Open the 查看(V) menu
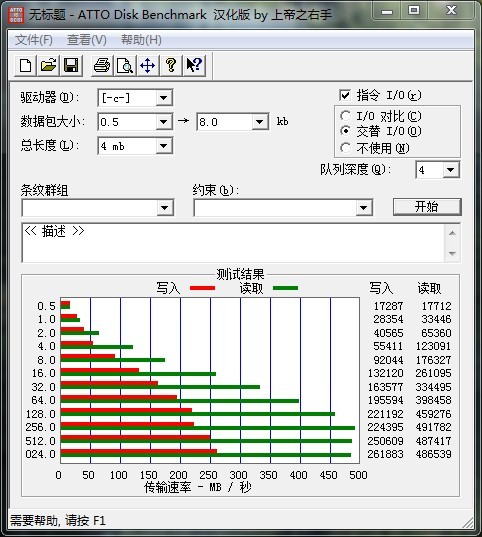The height and width of the screenshot is (537, 482). tap(87, 40)
